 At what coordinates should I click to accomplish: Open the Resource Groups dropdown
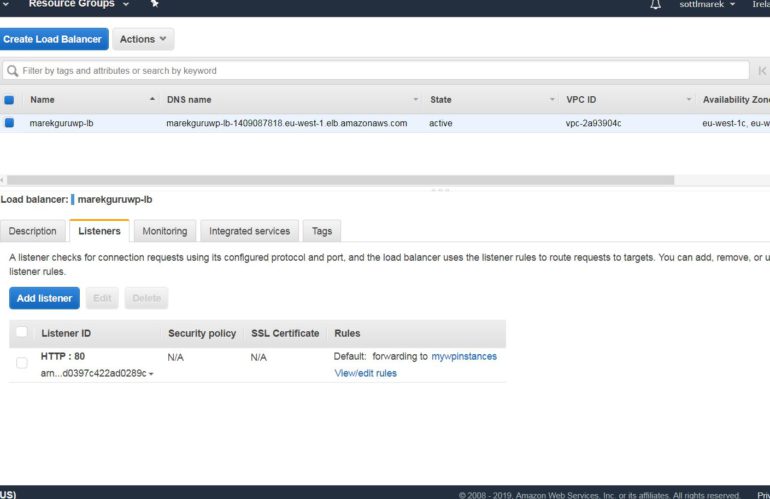point(79,4)
